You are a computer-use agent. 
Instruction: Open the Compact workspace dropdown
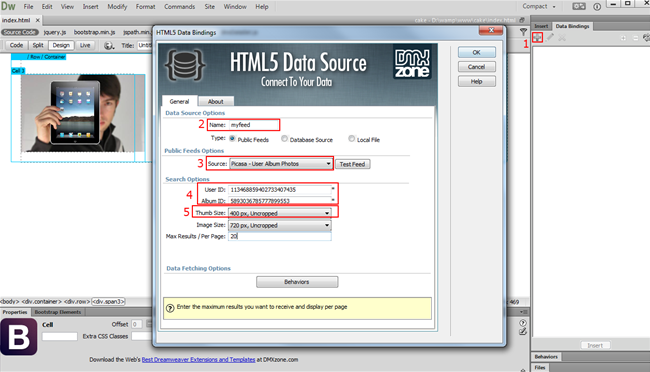(538, 6)
